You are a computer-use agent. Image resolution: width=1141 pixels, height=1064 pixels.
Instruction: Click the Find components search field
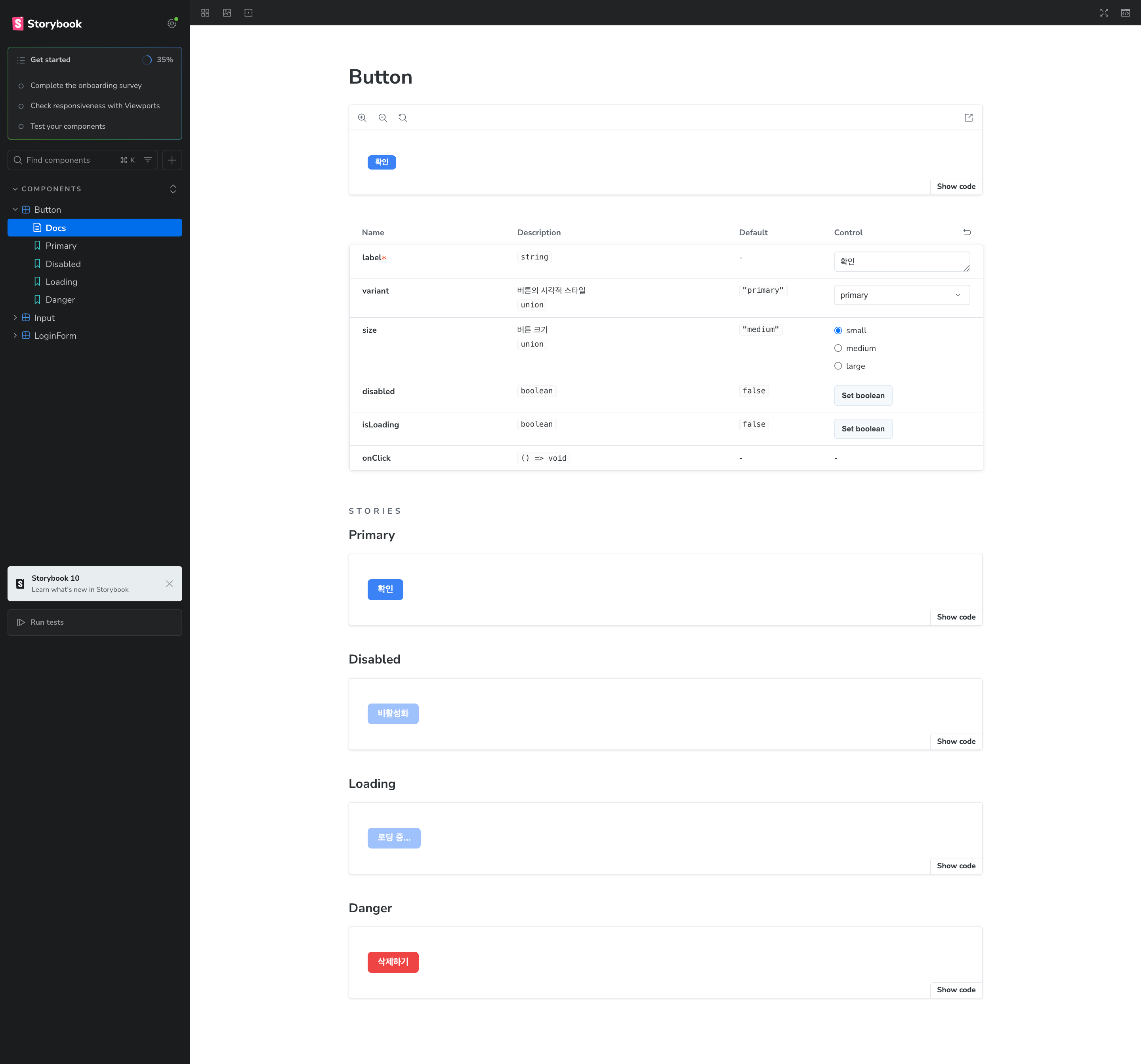click(69, 160)
